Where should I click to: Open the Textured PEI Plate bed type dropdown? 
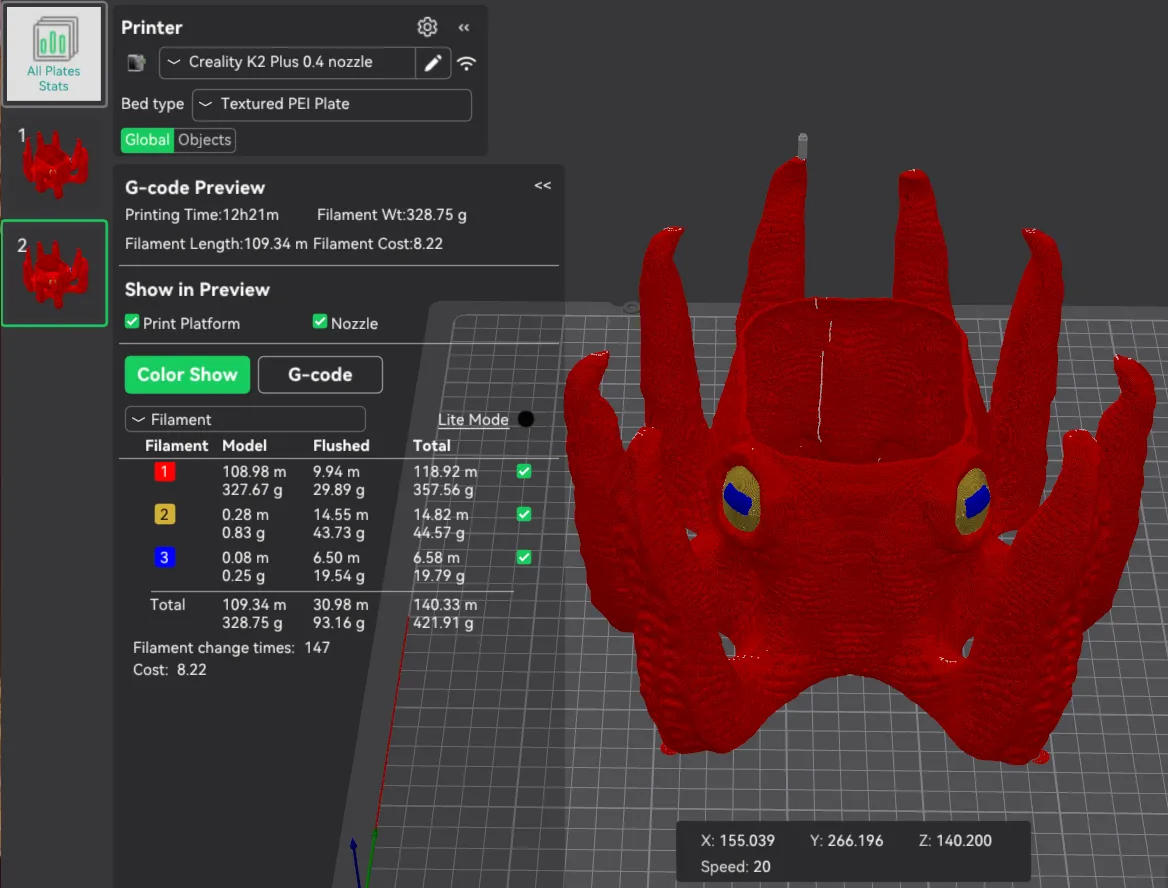click(331, 104)
